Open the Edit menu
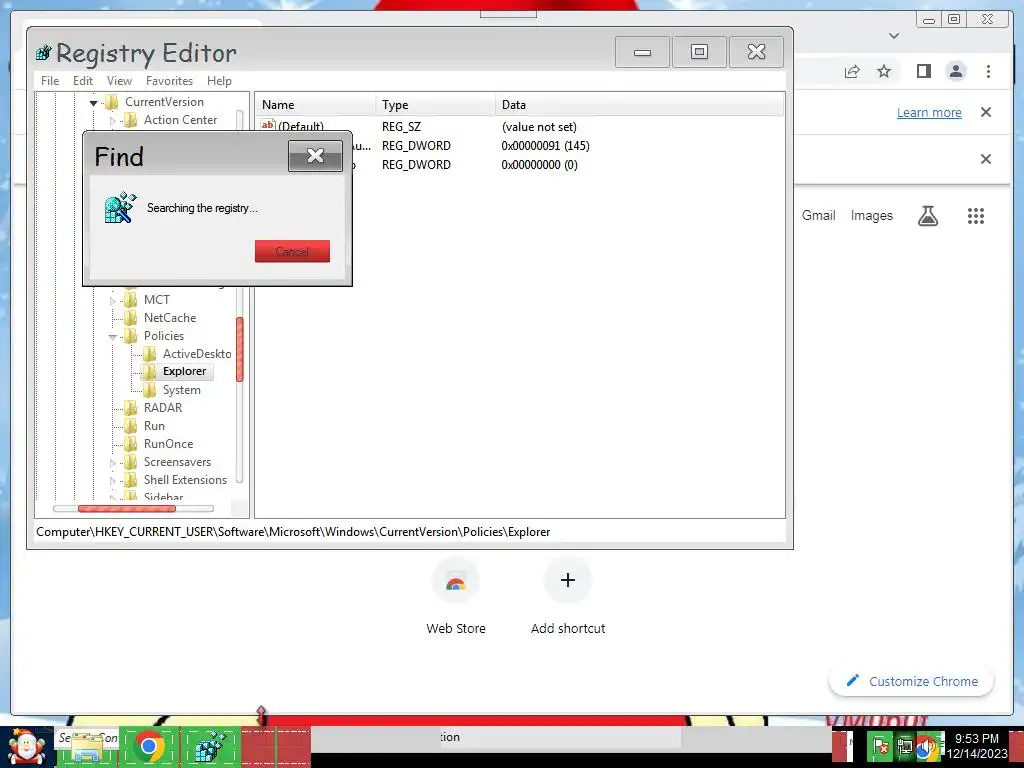 tap(82, 81)
